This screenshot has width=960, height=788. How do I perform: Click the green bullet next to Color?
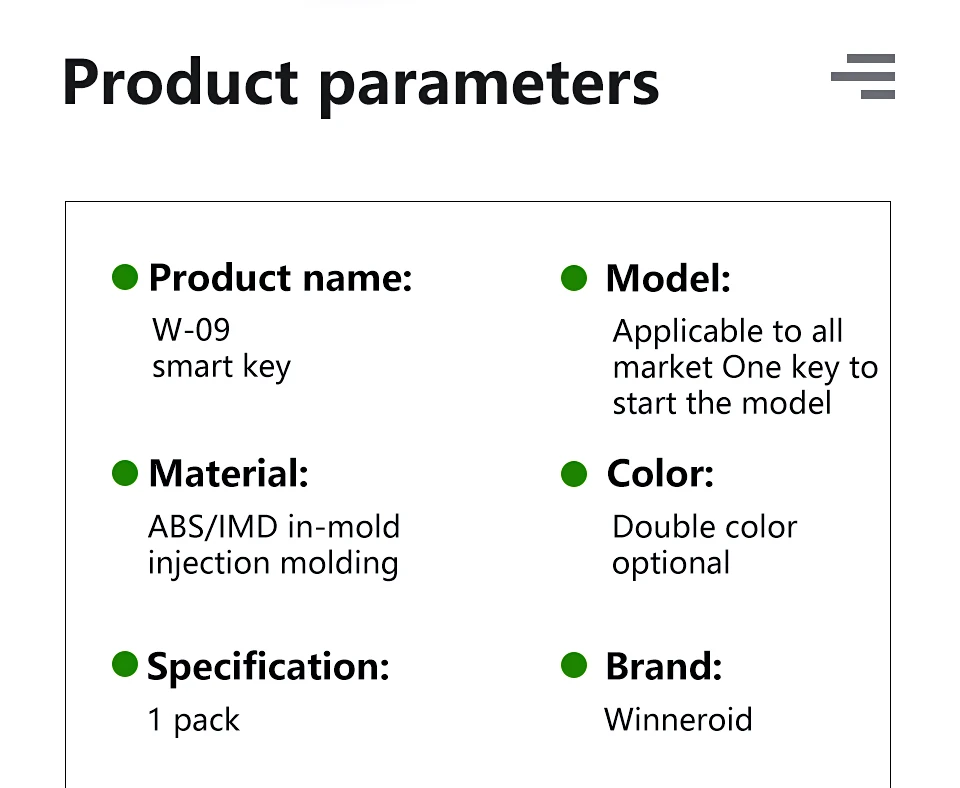click(574, 474)
